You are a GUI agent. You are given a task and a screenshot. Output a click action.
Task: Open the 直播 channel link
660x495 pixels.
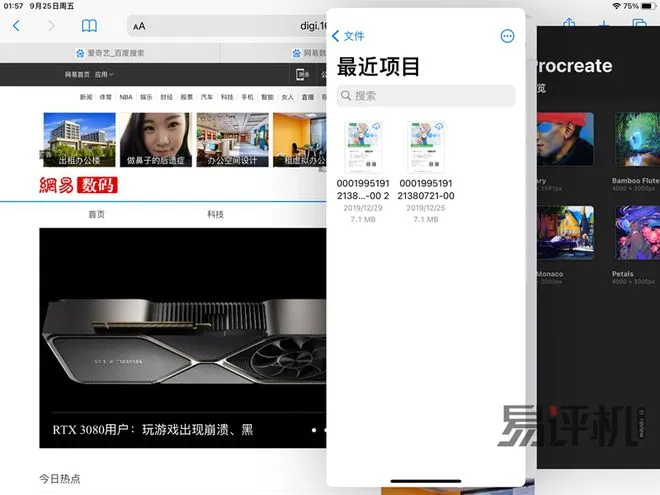[x=308, y=97]
